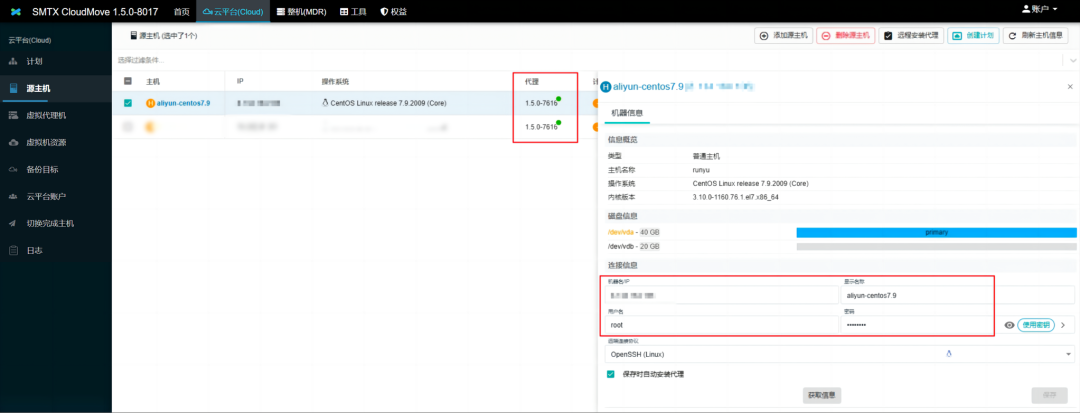This screenshot has height=413, width=1080.
Task: Click the green agent status dot, first row
Action: click(559, 99)
